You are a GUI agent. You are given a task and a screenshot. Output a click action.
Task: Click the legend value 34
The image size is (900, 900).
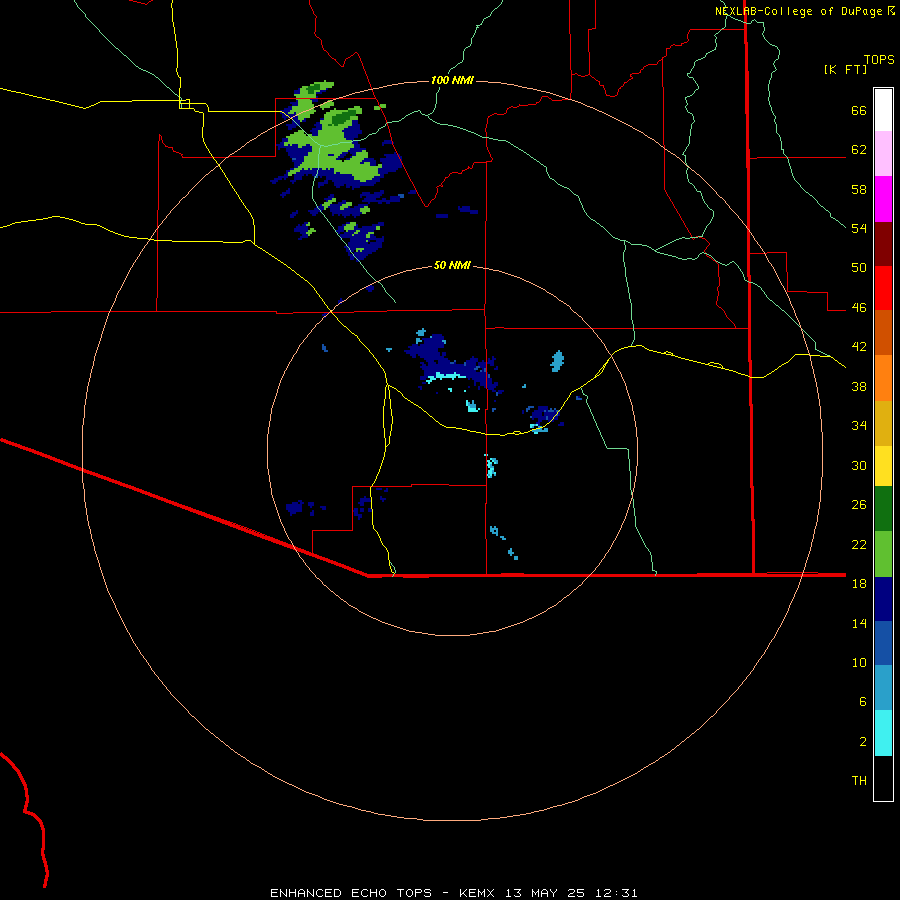pos(859,426)
